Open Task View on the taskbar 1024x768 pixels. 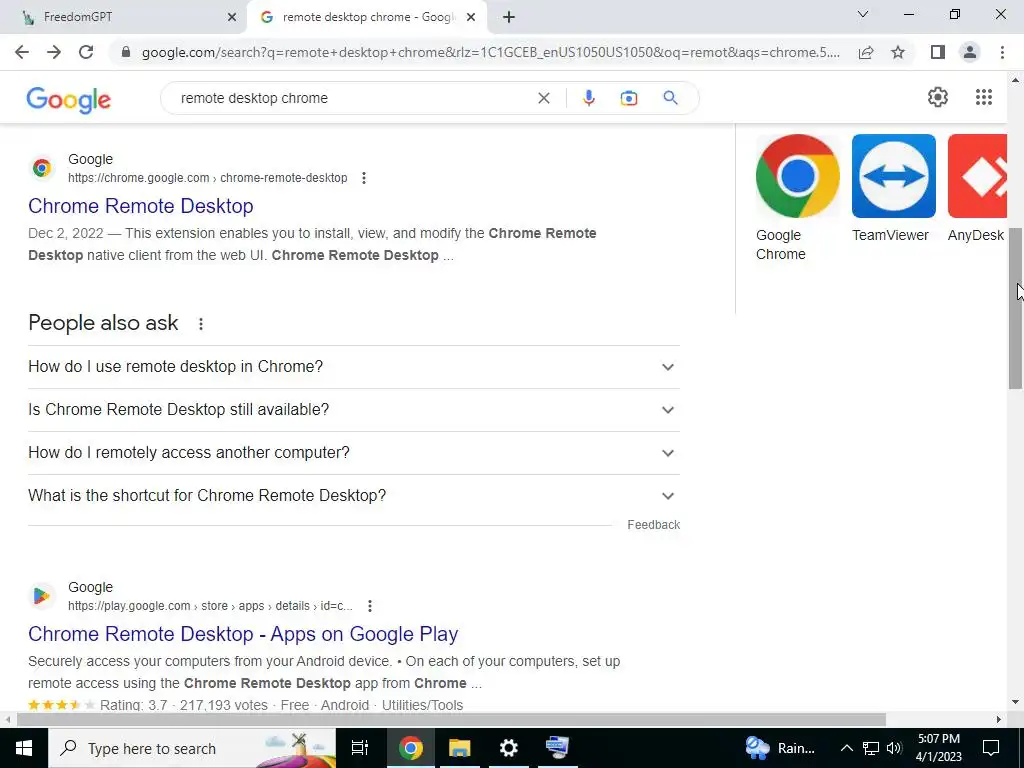[x=360, y=748]
